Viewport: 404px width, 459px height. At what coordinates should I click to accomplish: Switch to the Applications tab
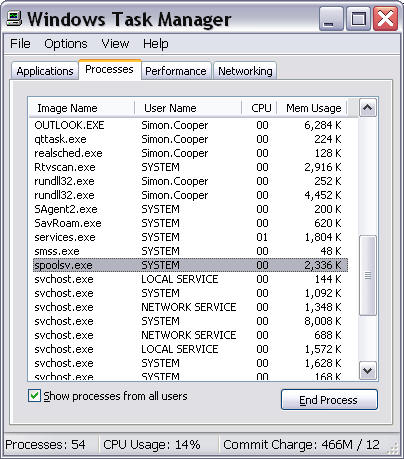tap(45, 71)
